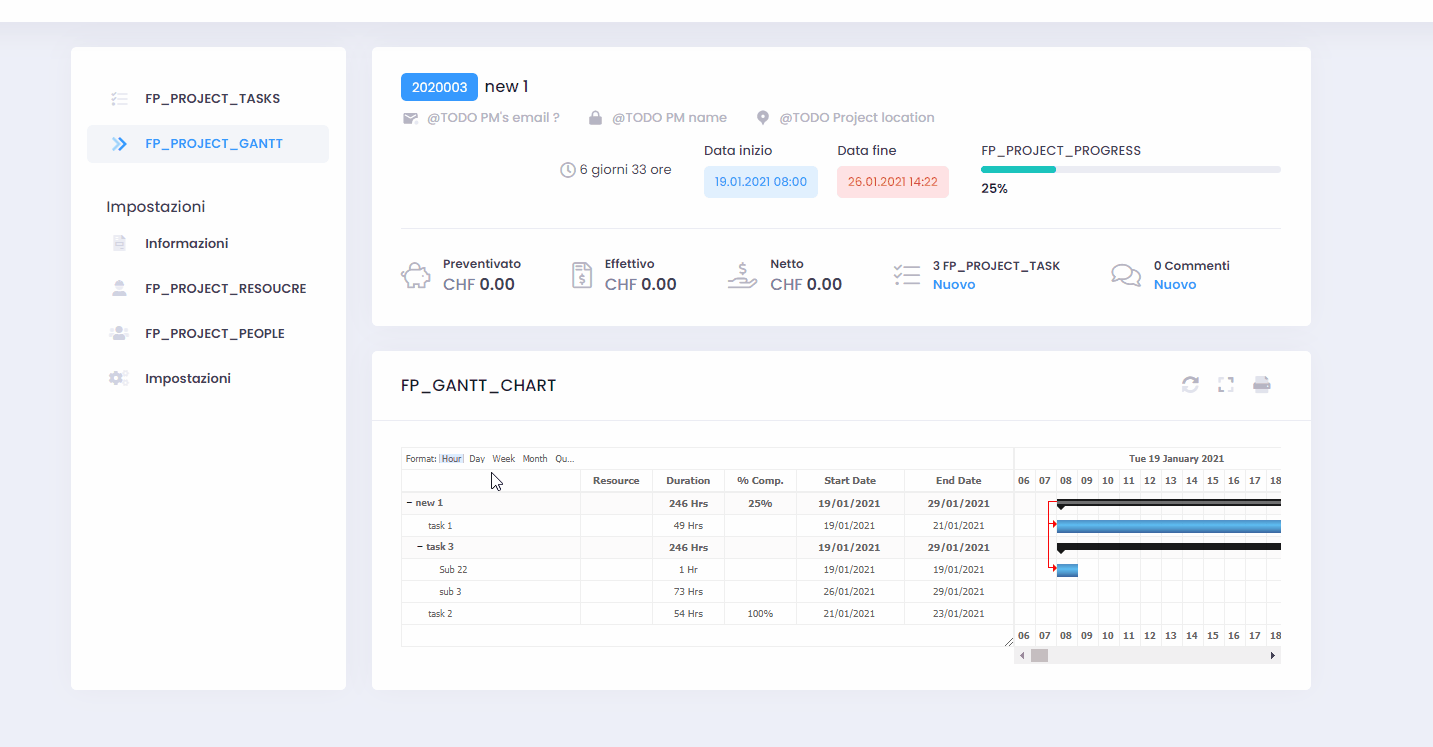Click the fullscreen expand icon on the Gantt chart
This screenshot has height=747, width=1433.
1225,384
